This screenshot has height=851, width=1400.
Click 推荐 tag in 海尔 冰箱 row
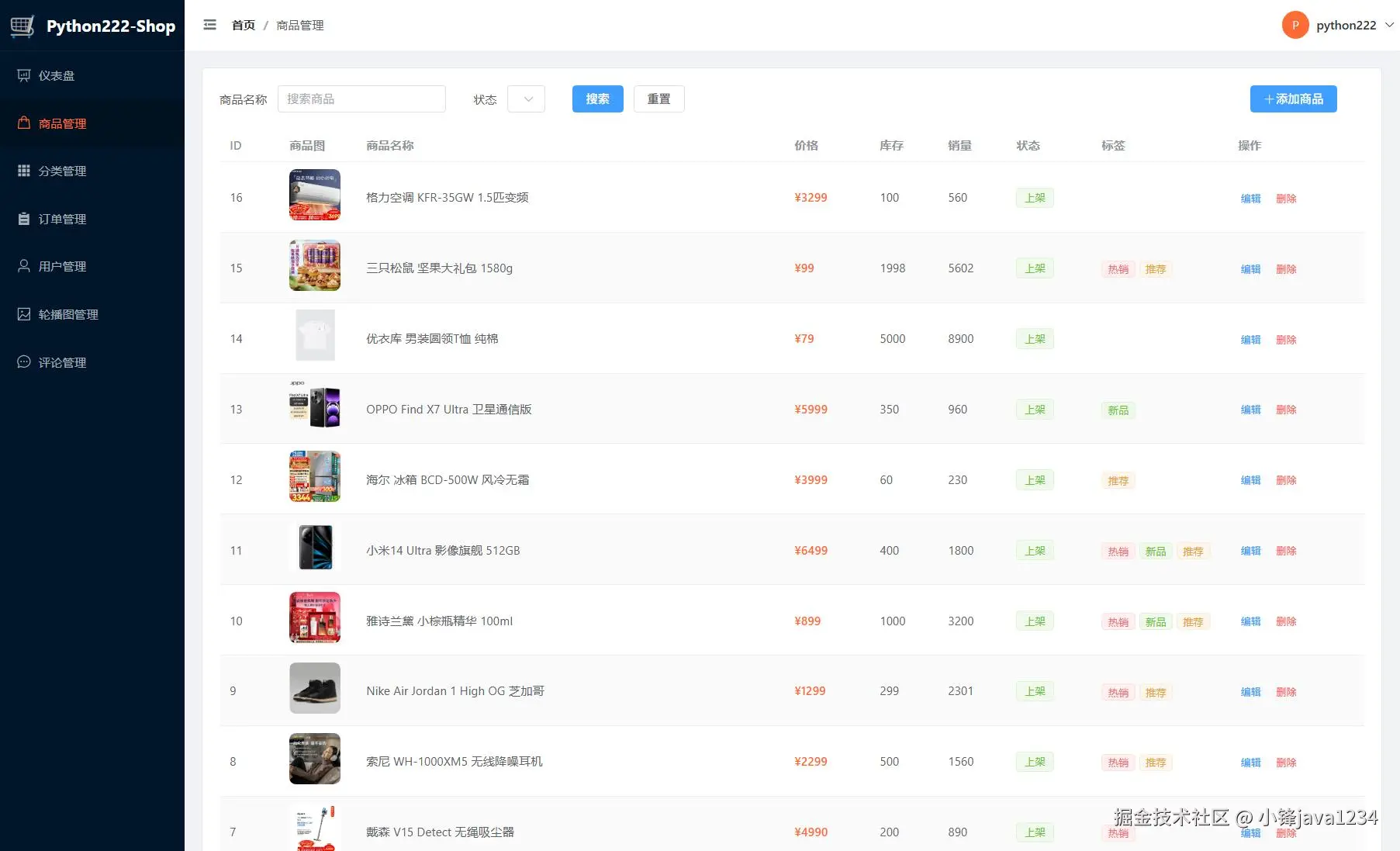click(x=1118, y=481)
